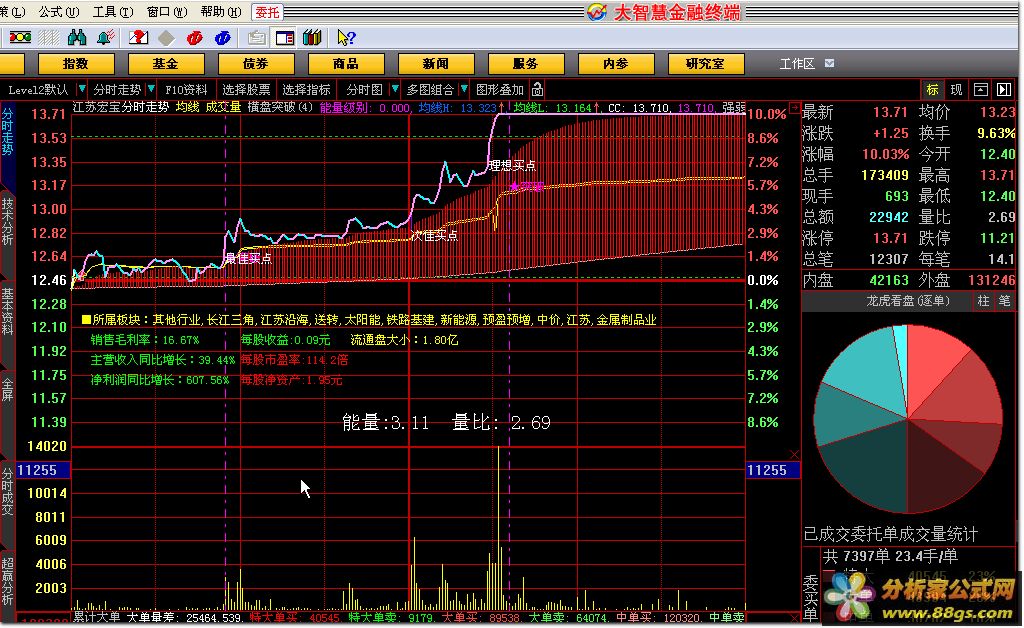This screenshot has height=628, width=1024.
Task: Click the 研究室 category button
Action: (x=706, y=63)
